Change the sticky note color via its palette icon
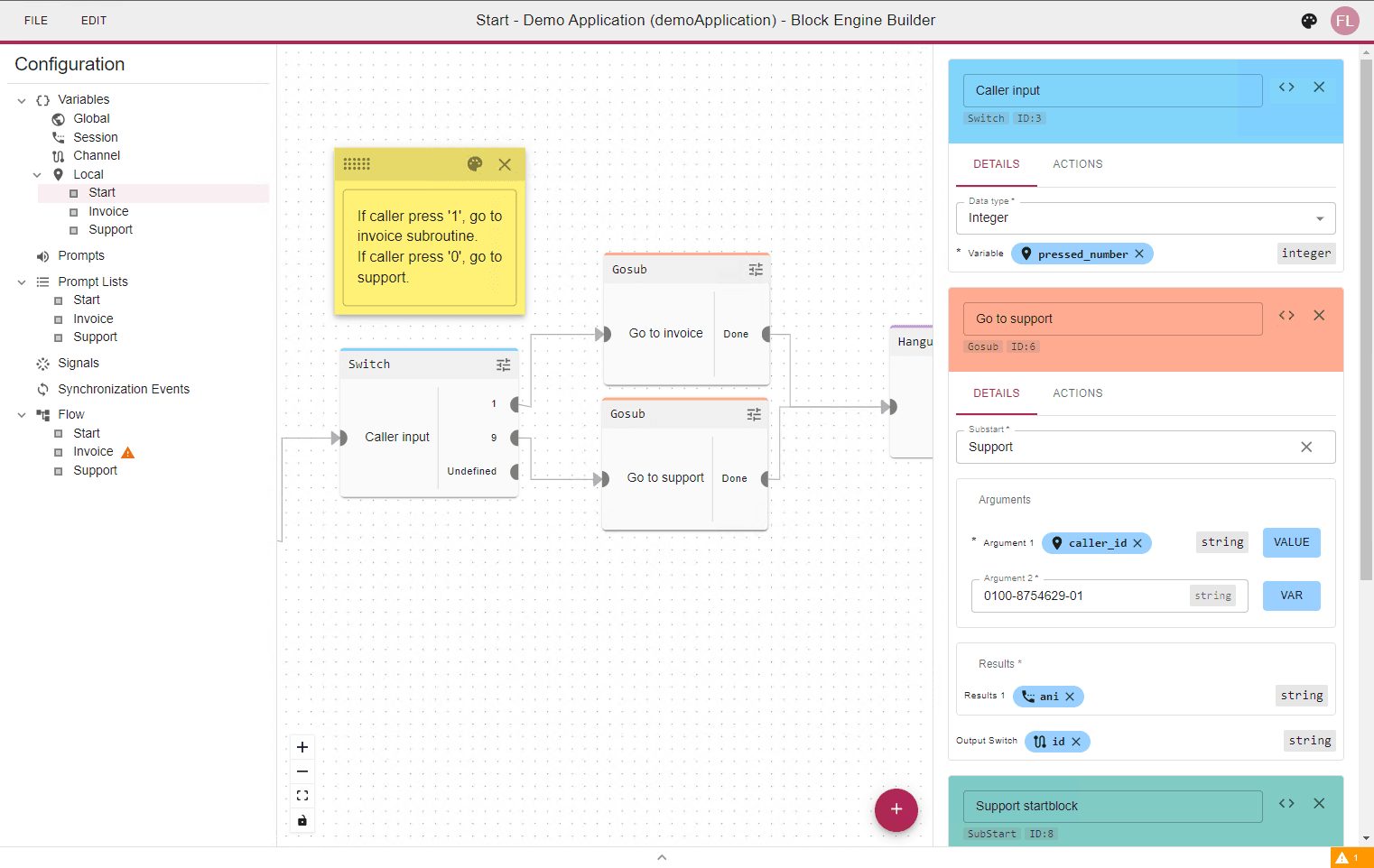 (x=474, y=164)
